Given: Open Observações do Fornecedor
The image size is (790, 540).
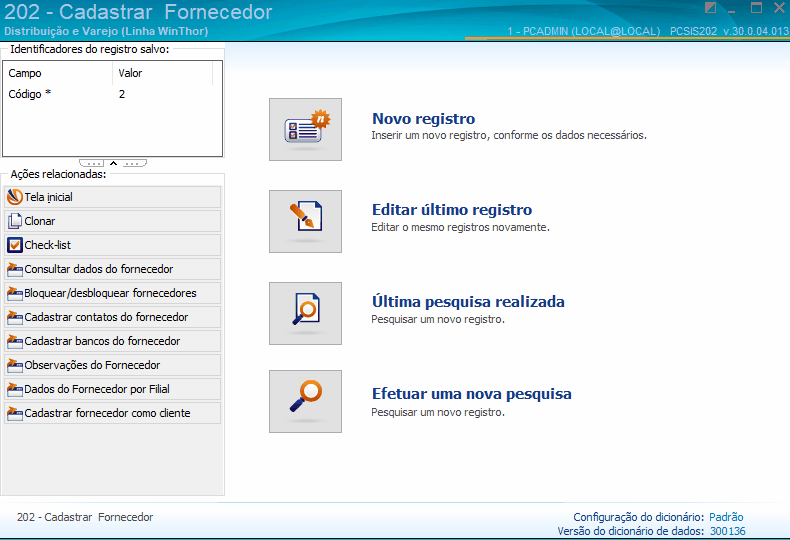Looking at the screenshot, I should point(113,365).
